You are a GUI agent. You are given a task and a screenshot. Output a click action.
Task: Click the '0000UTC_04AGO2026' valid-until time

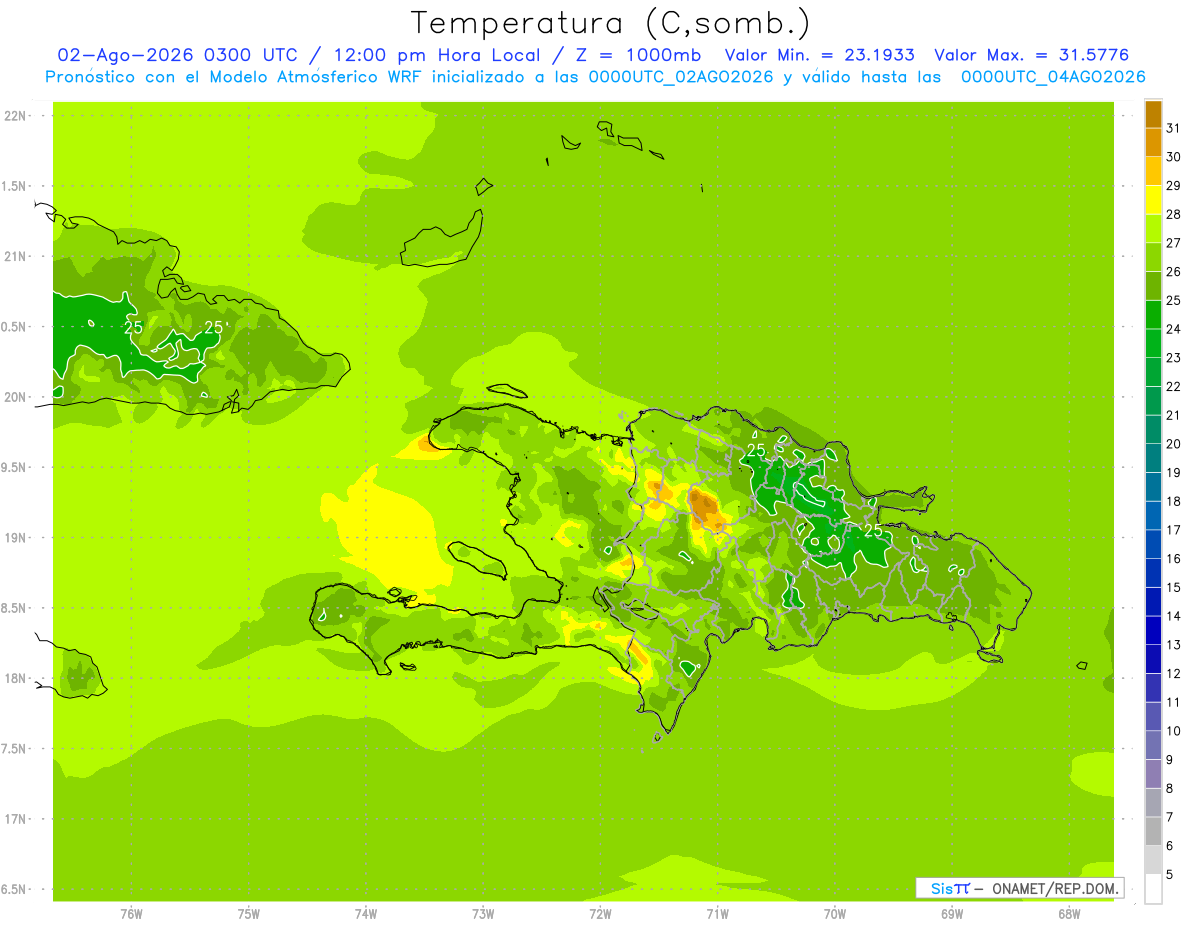(x=1053, y=77)
